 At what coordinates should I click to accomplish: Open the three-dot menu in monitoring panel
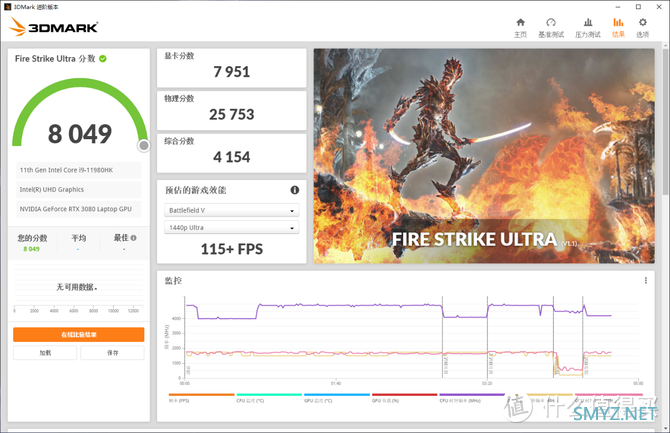point(646,281)
